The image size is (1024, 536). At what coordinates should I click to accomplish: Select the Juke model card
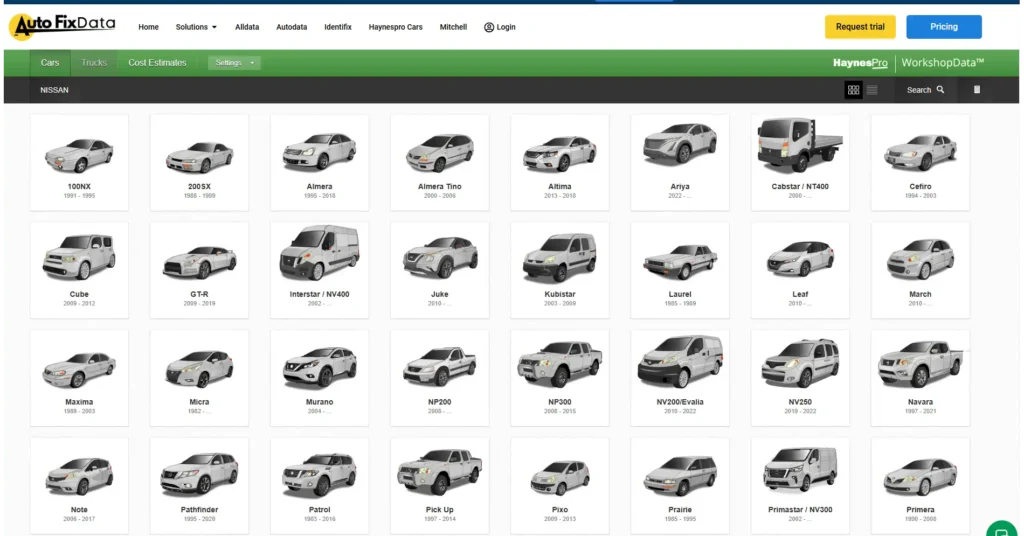click(440, 270)
